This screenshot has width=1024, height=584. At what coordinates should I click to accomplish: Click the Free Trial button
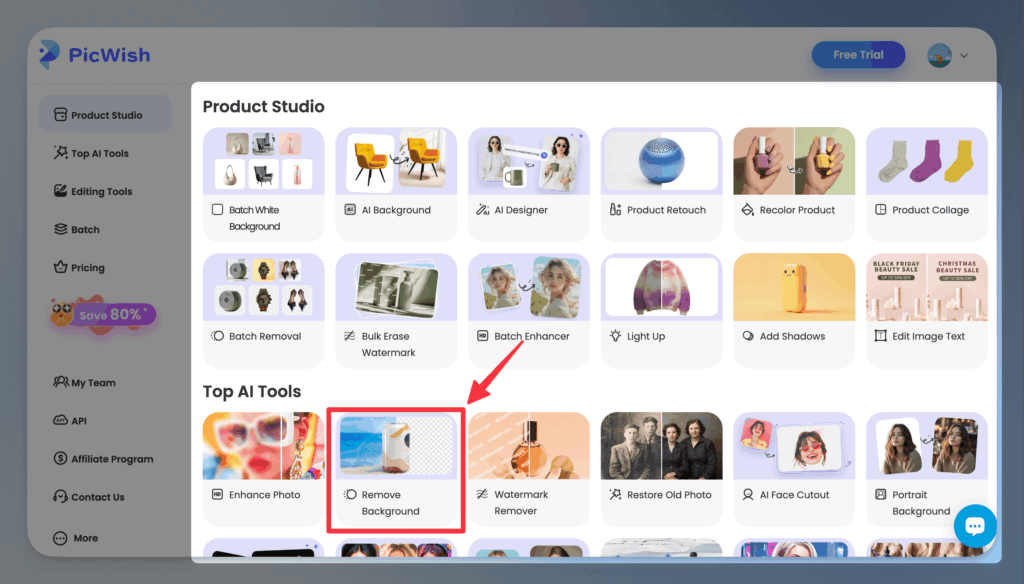(x=857, y=55)
